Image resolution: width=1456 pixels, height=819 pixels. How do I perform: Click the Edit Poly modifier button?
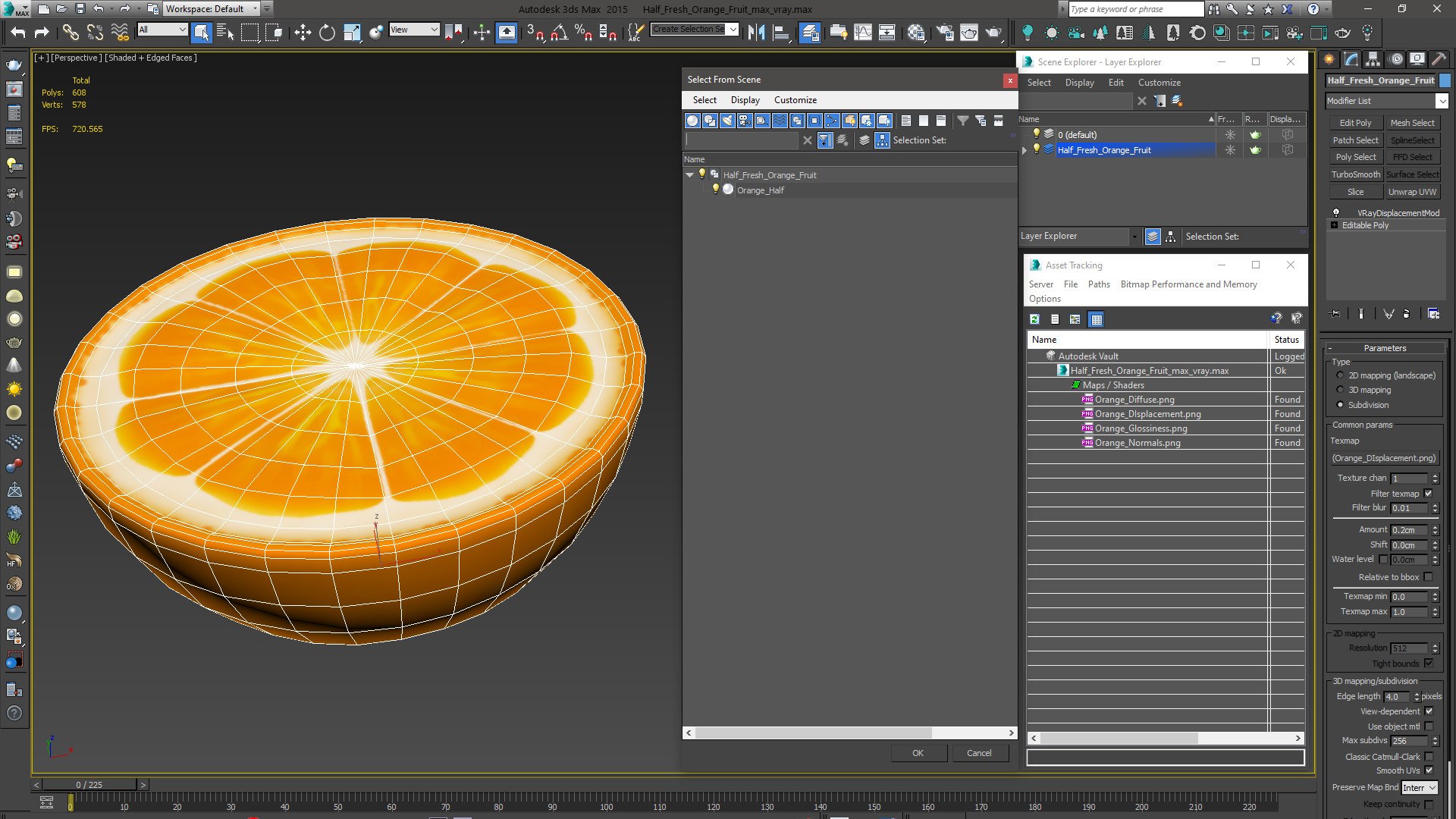(x=1354, y=123)
